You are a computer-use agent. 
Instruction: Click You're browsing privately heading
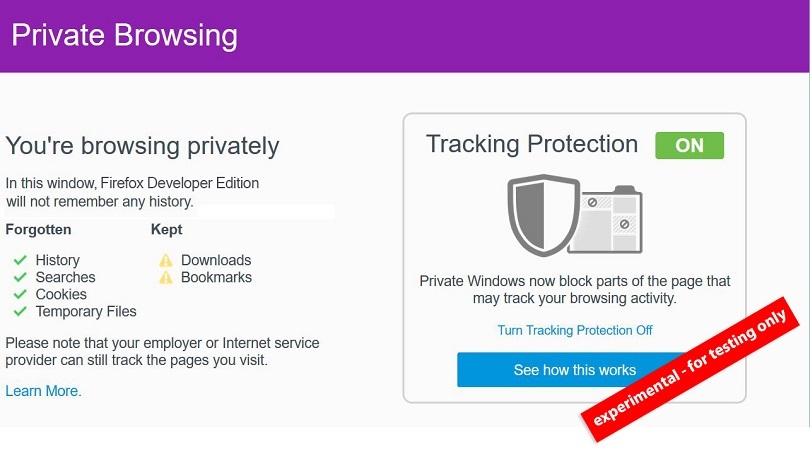[142, 146]
